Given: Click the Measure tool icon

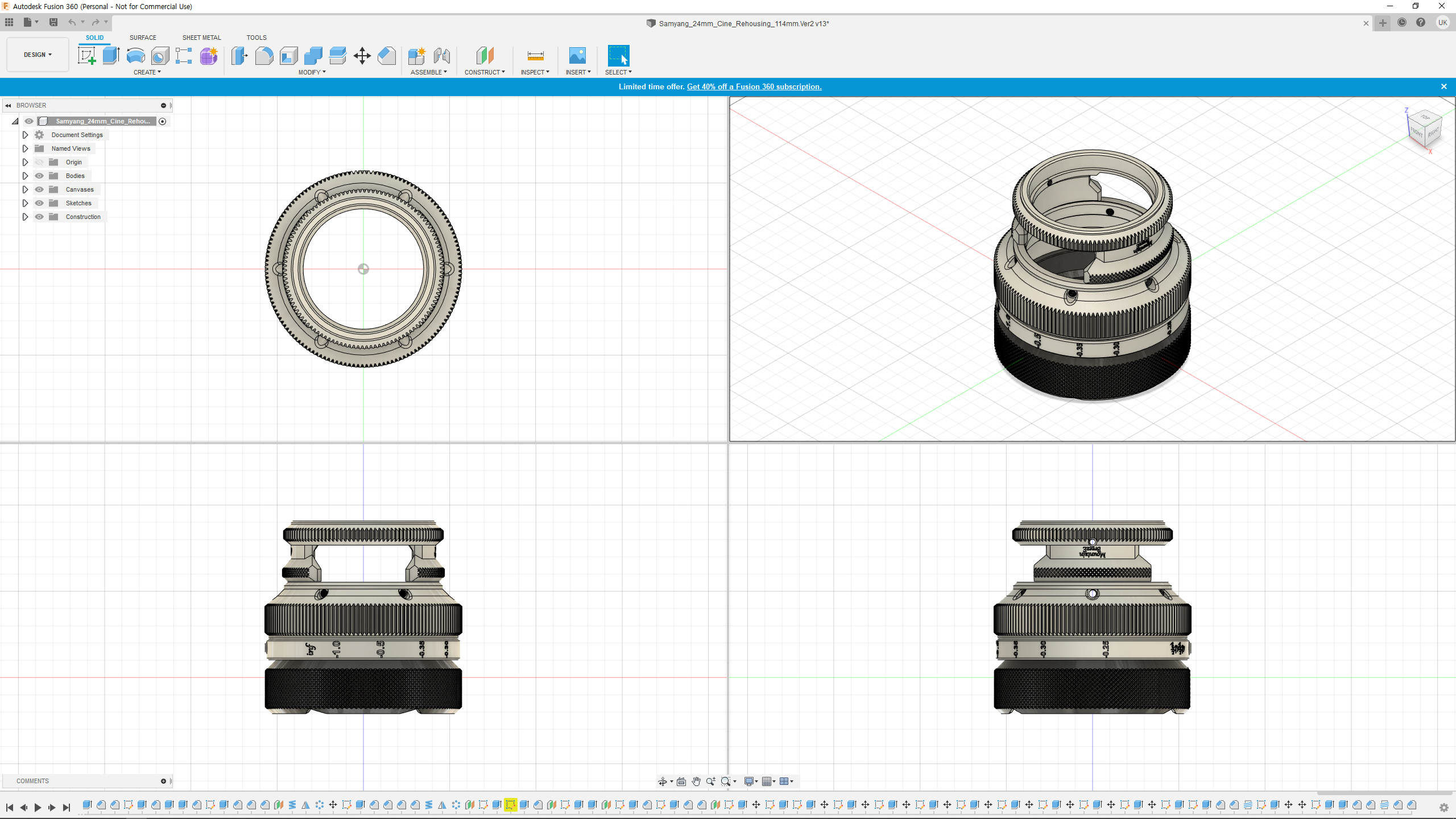Looking at the screenshot, I should [535, 56].
